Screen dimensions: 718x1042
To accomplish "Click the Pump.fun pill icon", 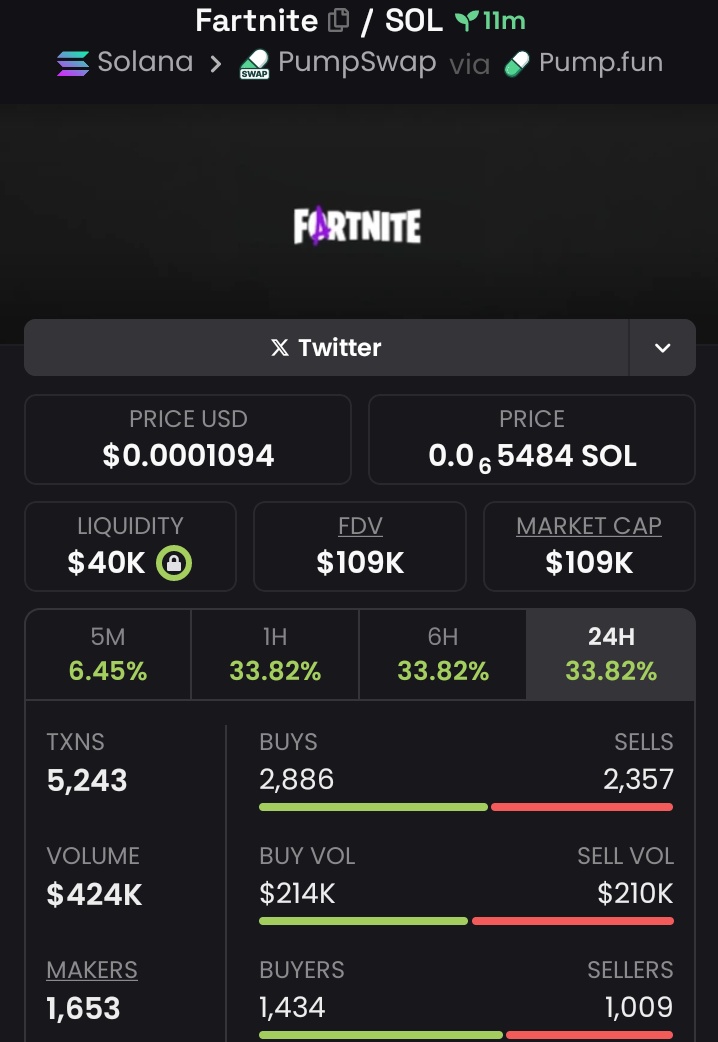I will (517, 64).
